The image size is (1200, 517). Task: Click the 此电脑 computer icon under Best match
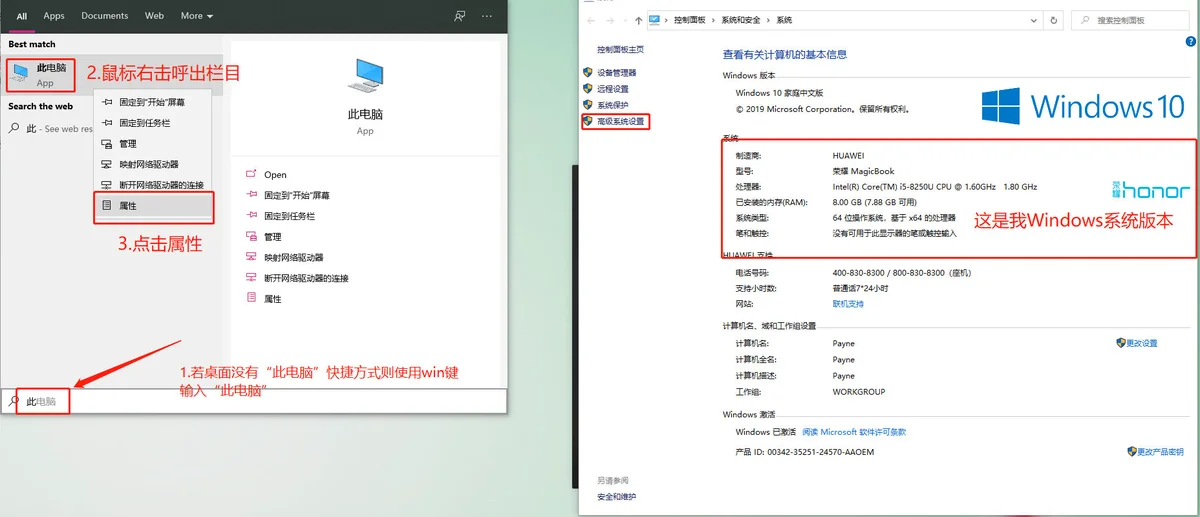pos(21,73)
